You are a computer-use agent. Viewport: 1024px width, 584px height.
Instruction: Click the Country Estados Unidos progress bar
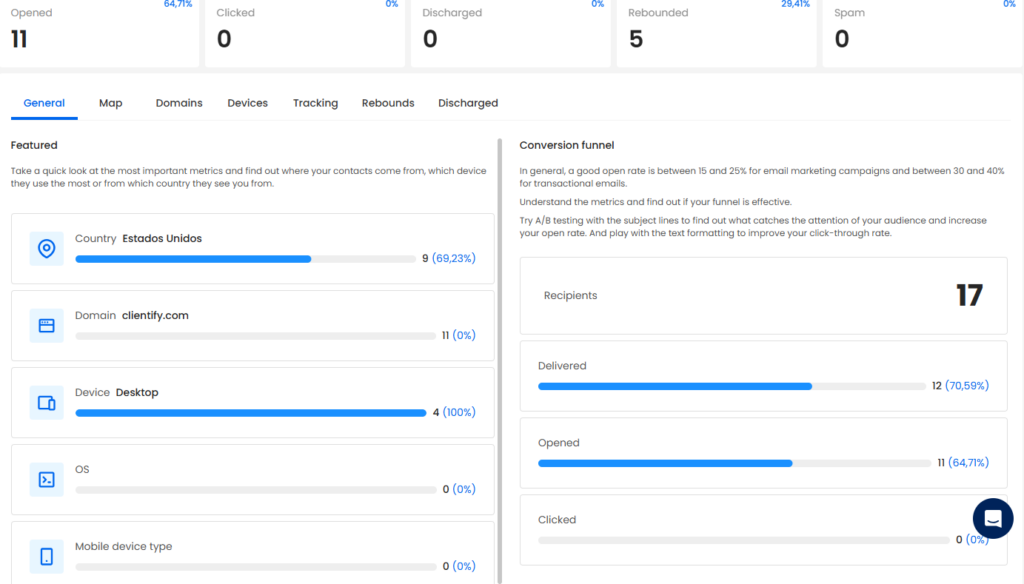(245, 259)
